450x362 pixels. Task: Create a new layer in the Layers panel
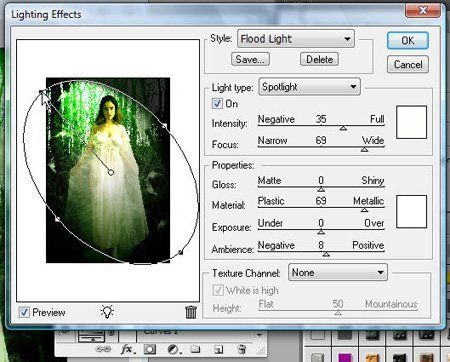point(218,349)
